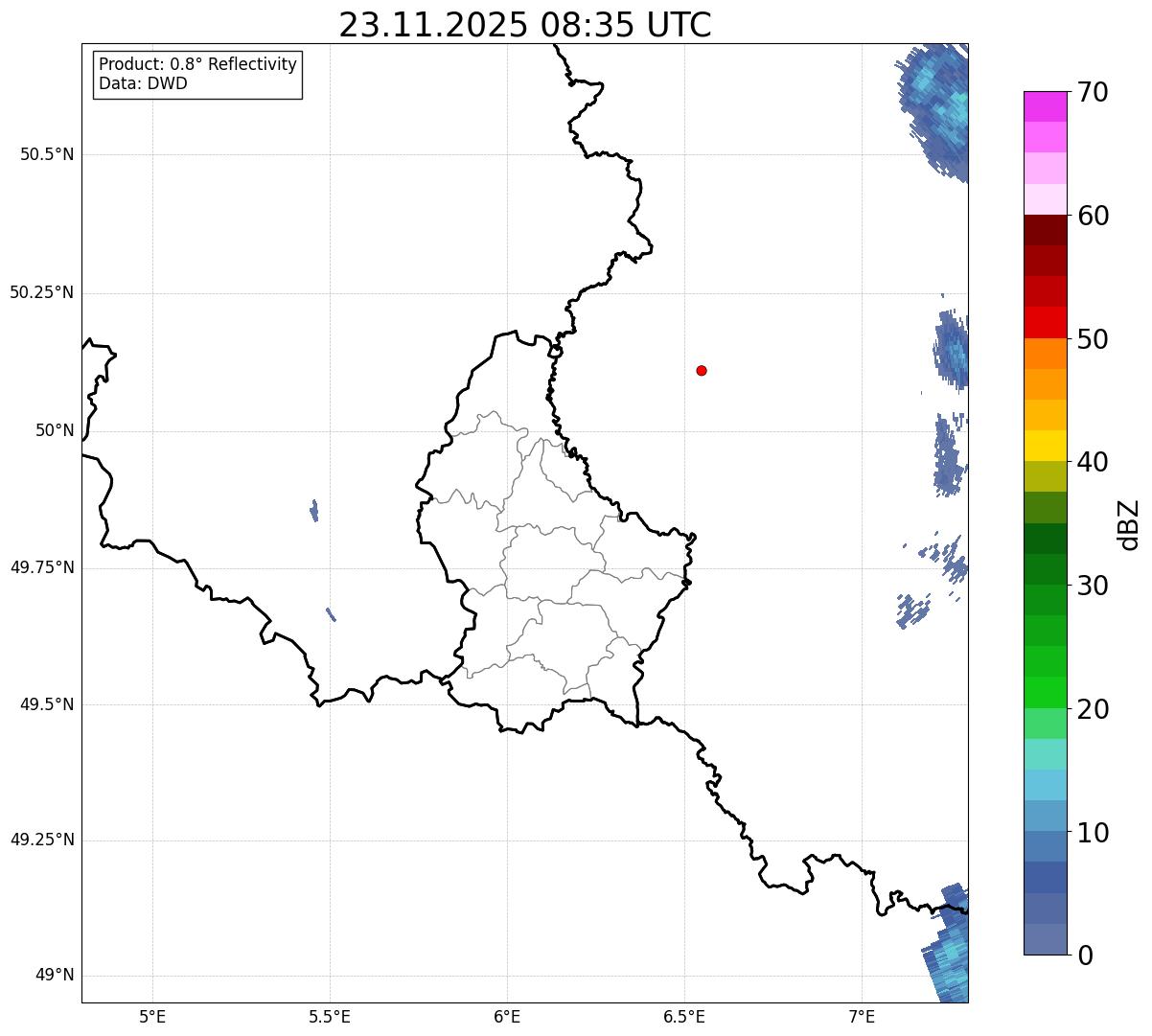Screen dimensions: 1152x1036
Task: Pick the dark green swatch just above 30 dBZ
Action: tap(1046, 569)
